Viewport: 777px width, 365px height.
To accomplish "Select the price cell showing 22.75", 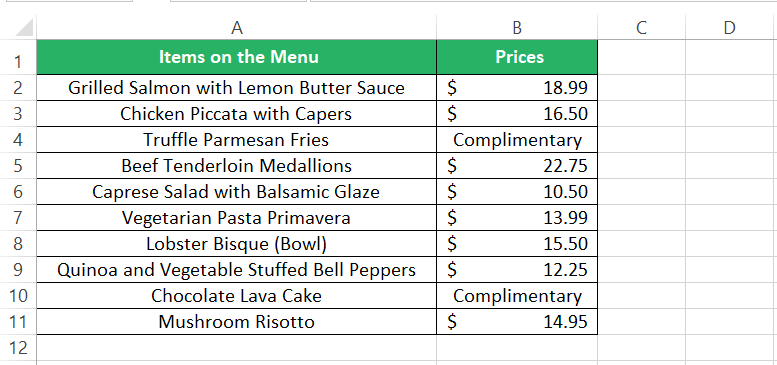I will point(517,165).
